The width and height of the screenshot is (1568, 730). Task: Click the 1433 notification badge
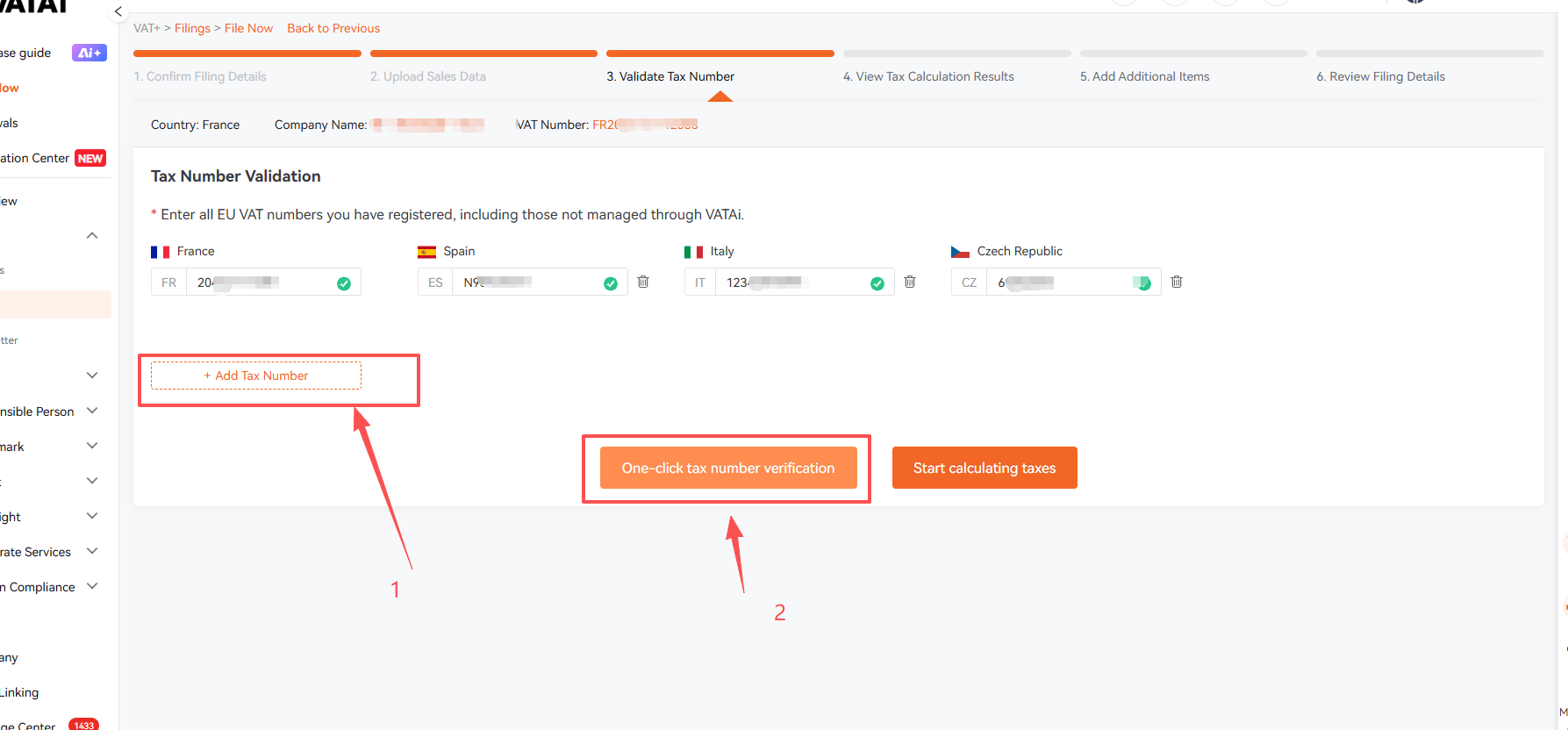tap(84, 725)
